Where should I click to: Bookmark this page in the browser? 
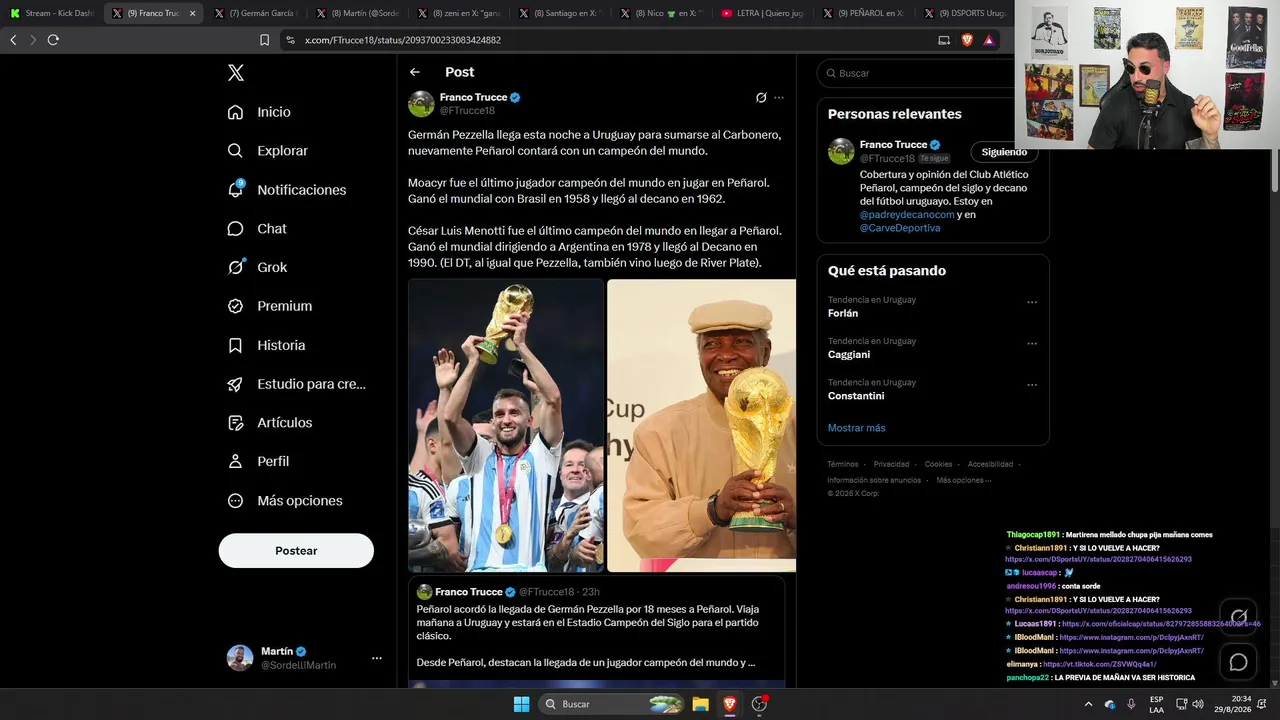pos(264,40)
